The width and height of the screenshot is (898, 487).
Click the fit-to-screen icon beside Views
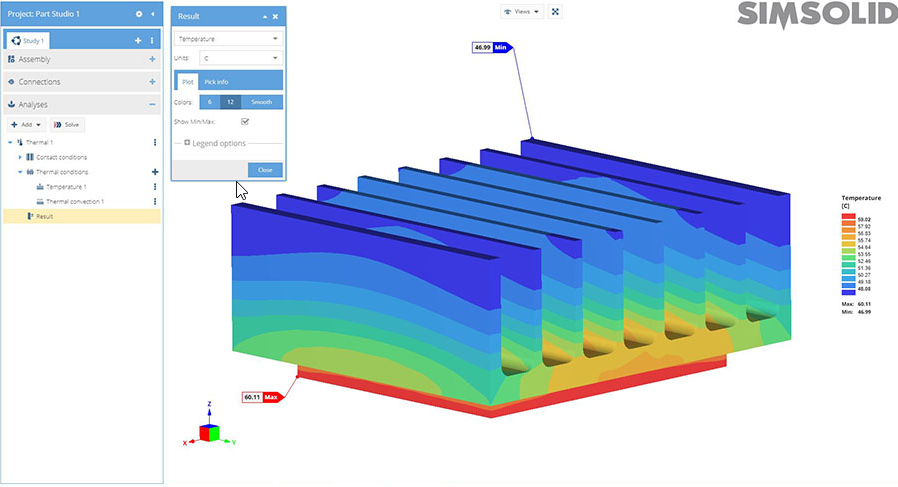pyautogui.click(x=556, y=12)
